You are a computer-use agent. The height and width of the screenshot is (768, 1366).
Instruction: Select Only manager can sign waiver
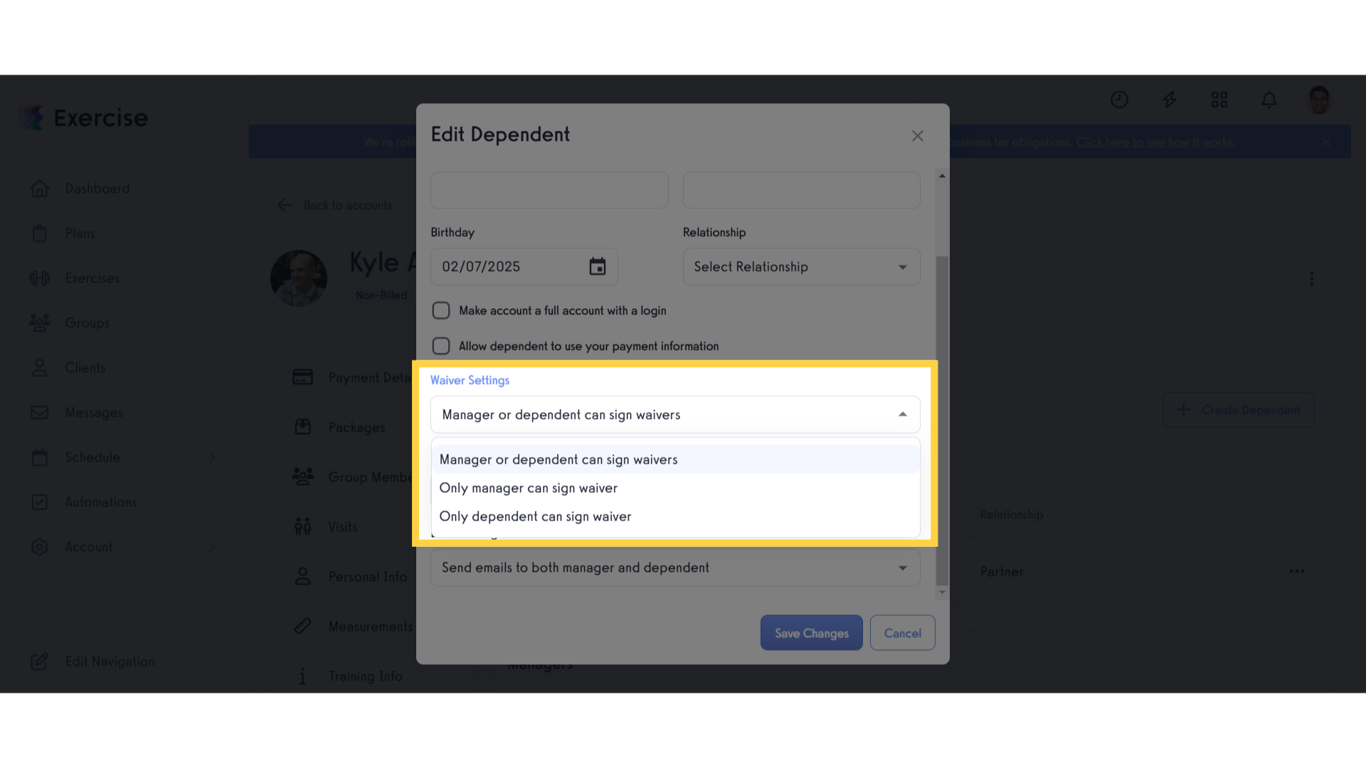[x=529, y=488]
